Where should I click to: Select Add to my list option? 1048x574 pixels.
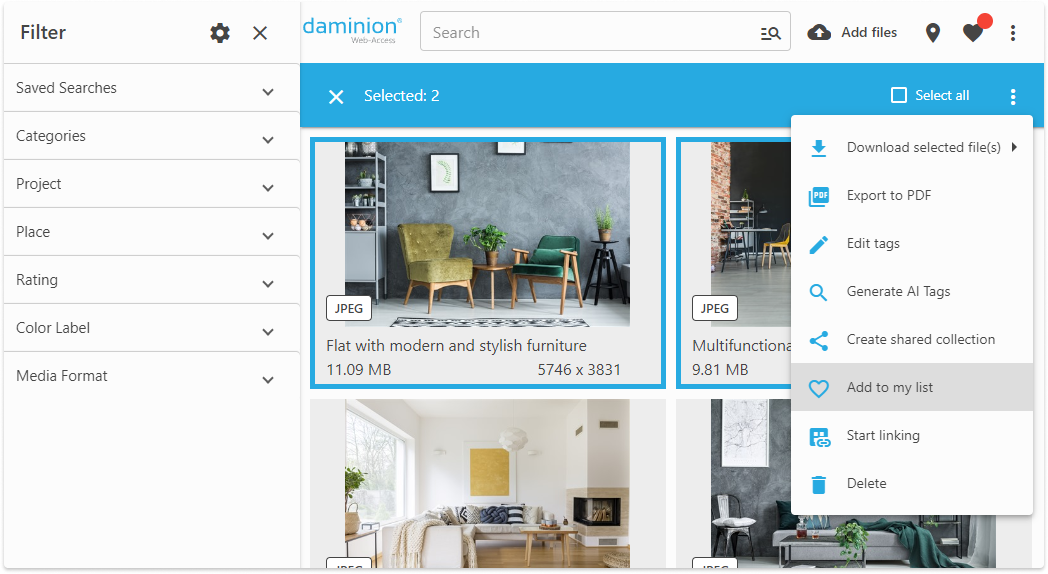click(912, 387)
